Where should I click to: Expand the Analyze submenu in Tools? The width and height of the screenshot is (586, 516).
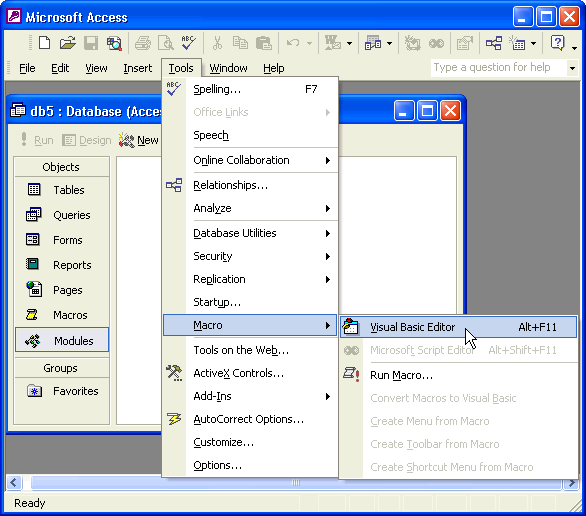pyautogui.click(x=250, y=208)
